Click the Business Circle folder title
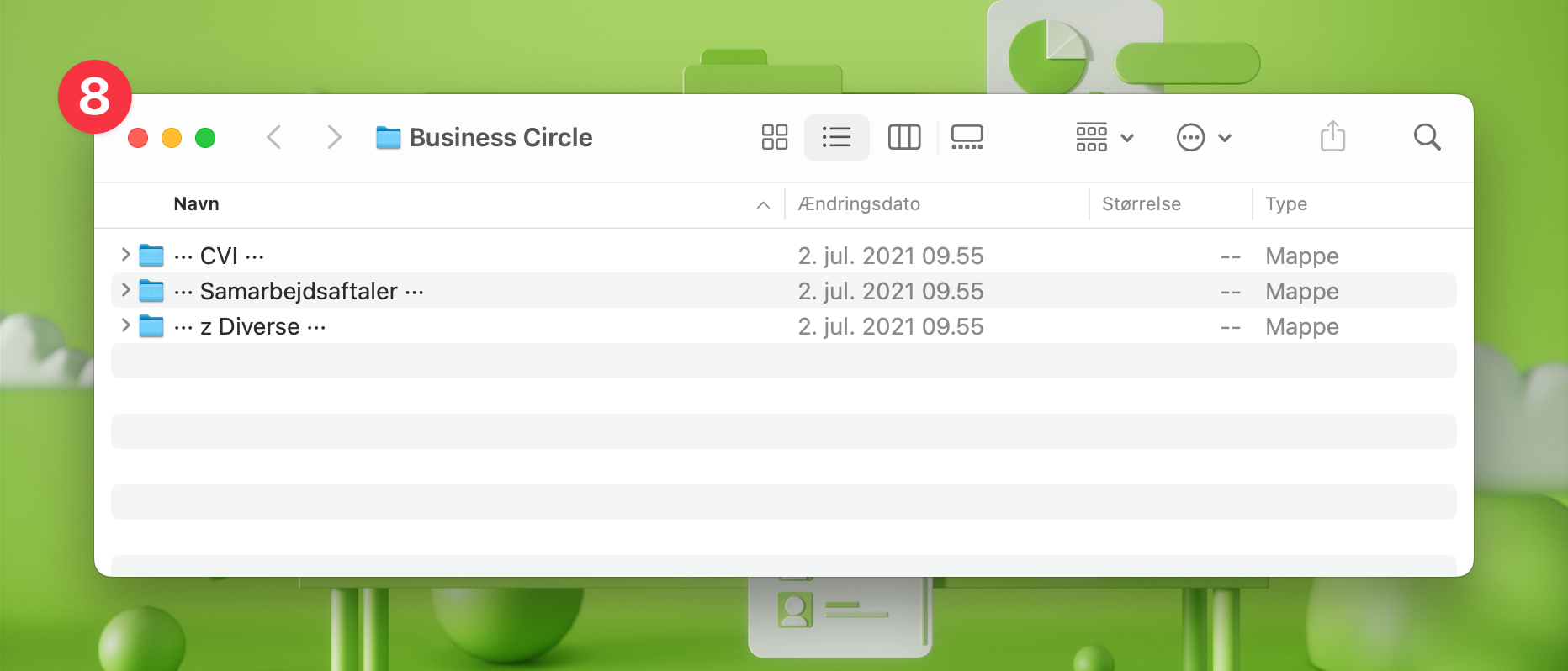 pyautogui.click(x=500, y=137)
